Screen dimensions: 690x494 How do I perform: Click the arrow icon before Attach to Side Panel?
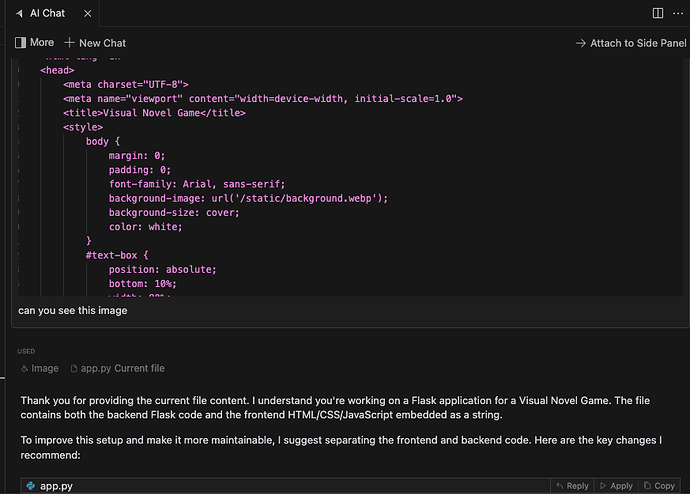[x=580, y=43]
